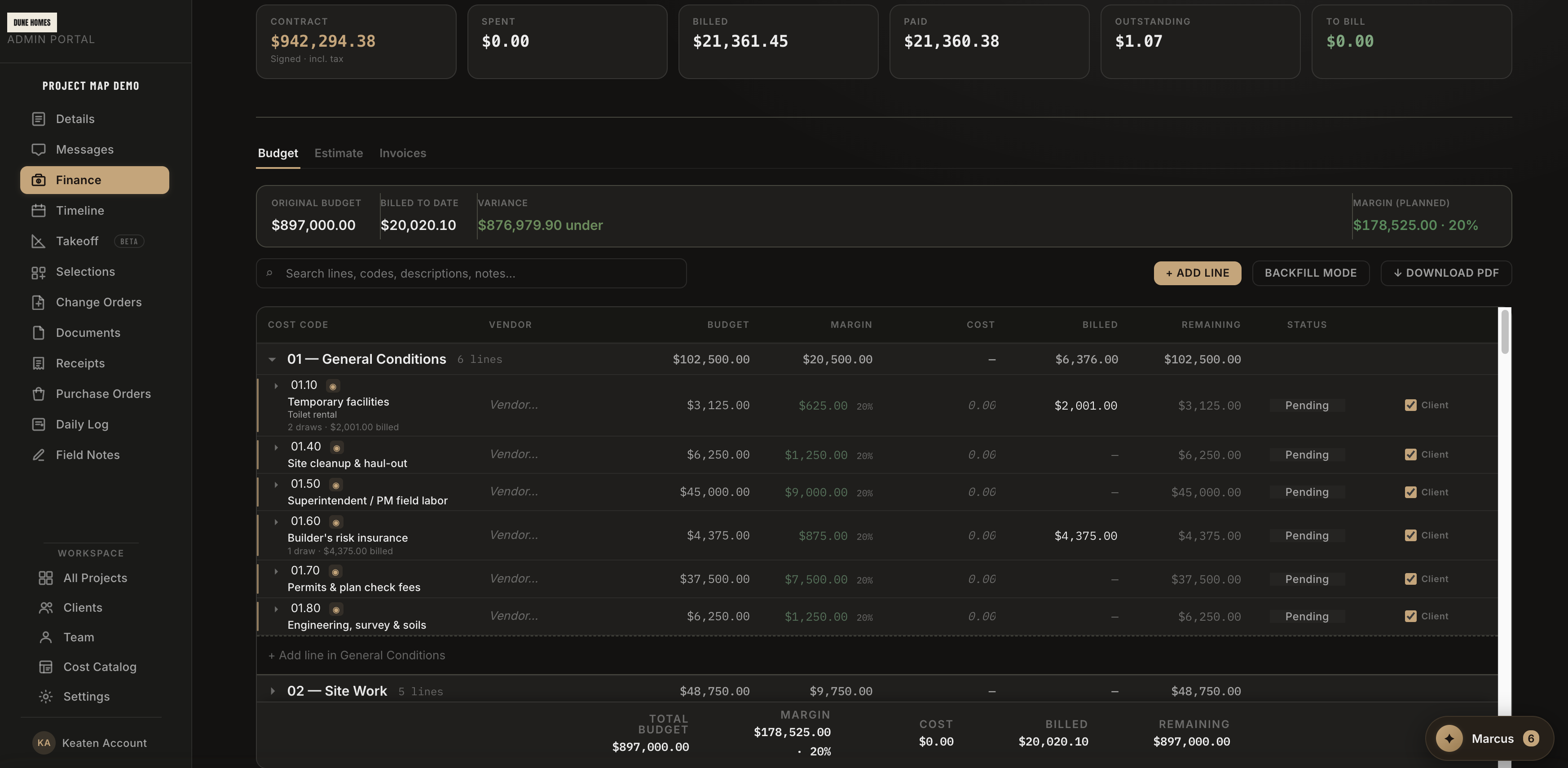Expand line 01.80 Engineering, survey & soils

276,609
